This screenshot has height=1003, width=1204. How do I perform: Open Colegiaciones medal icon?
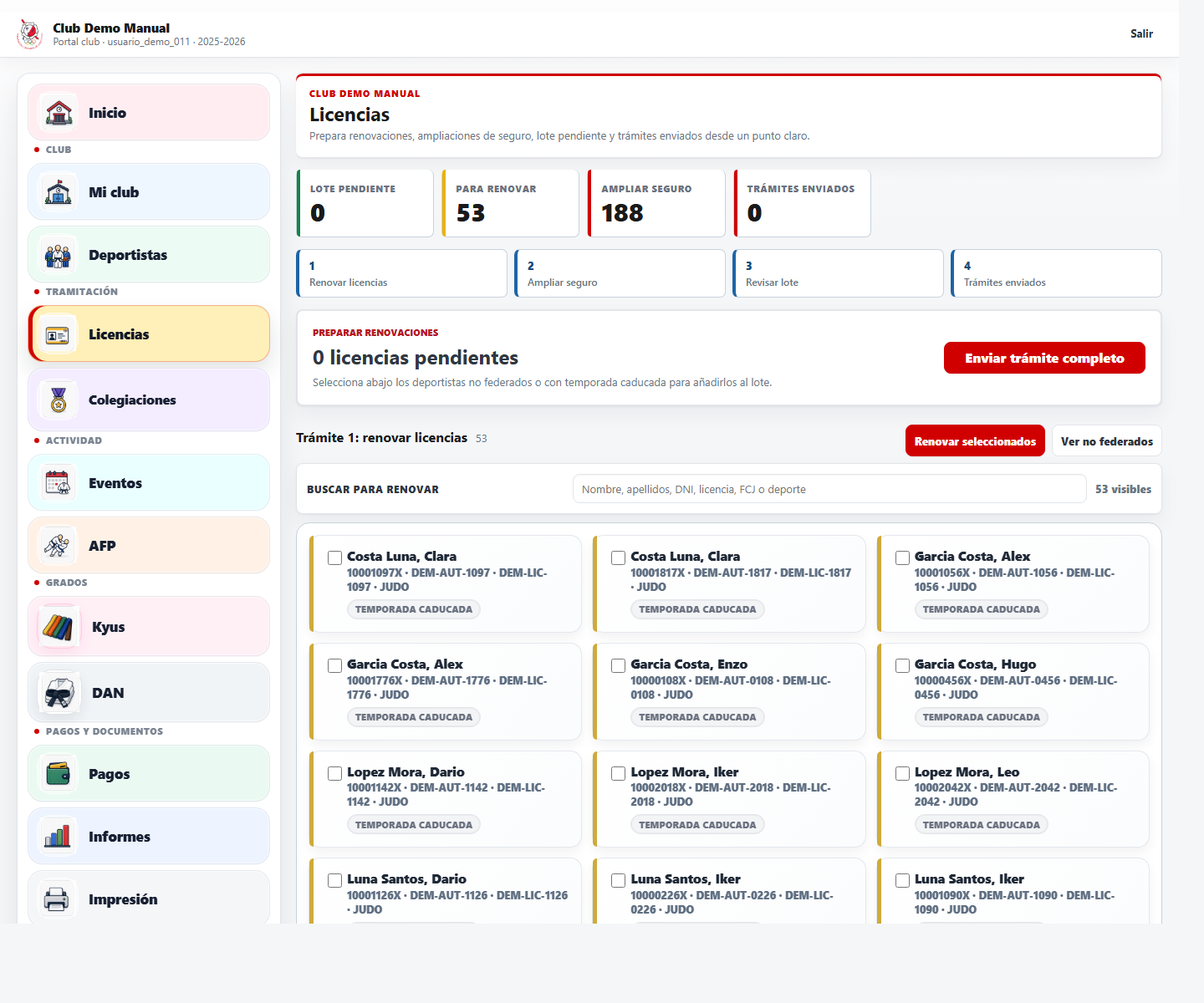click(59, 400)
